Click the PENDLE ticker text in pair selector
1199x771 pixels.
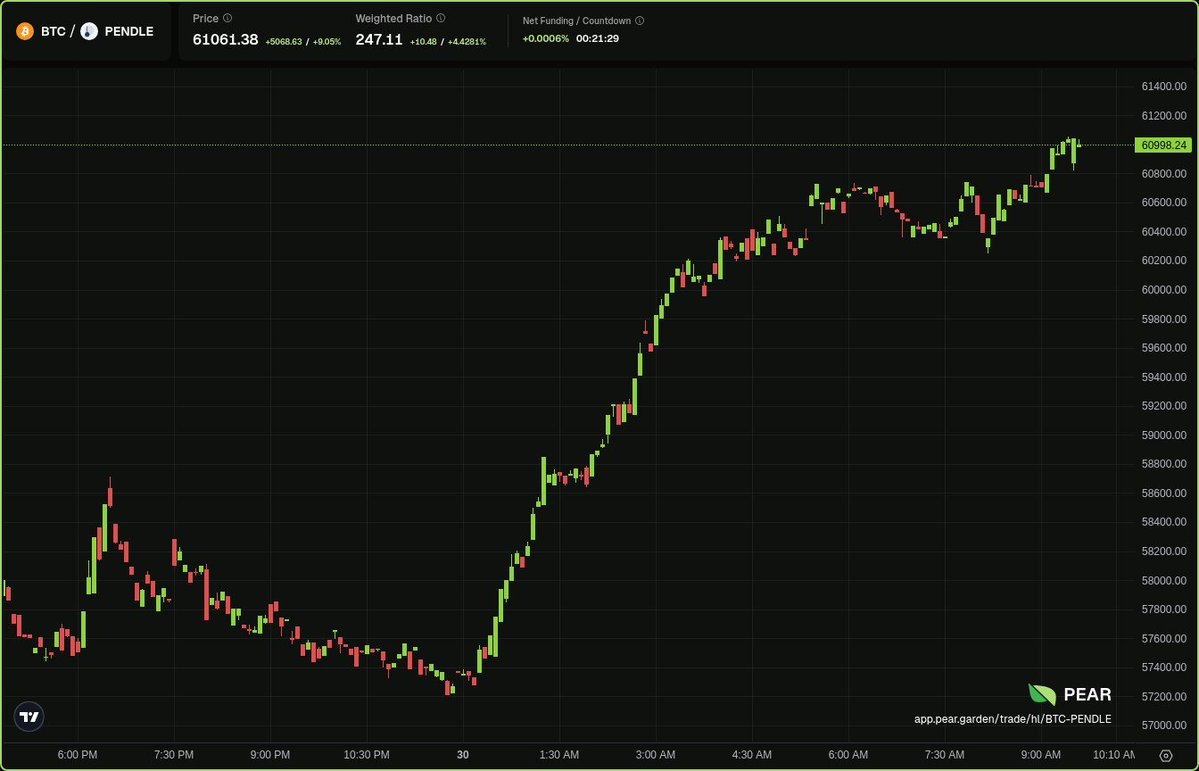click(129, 31)
